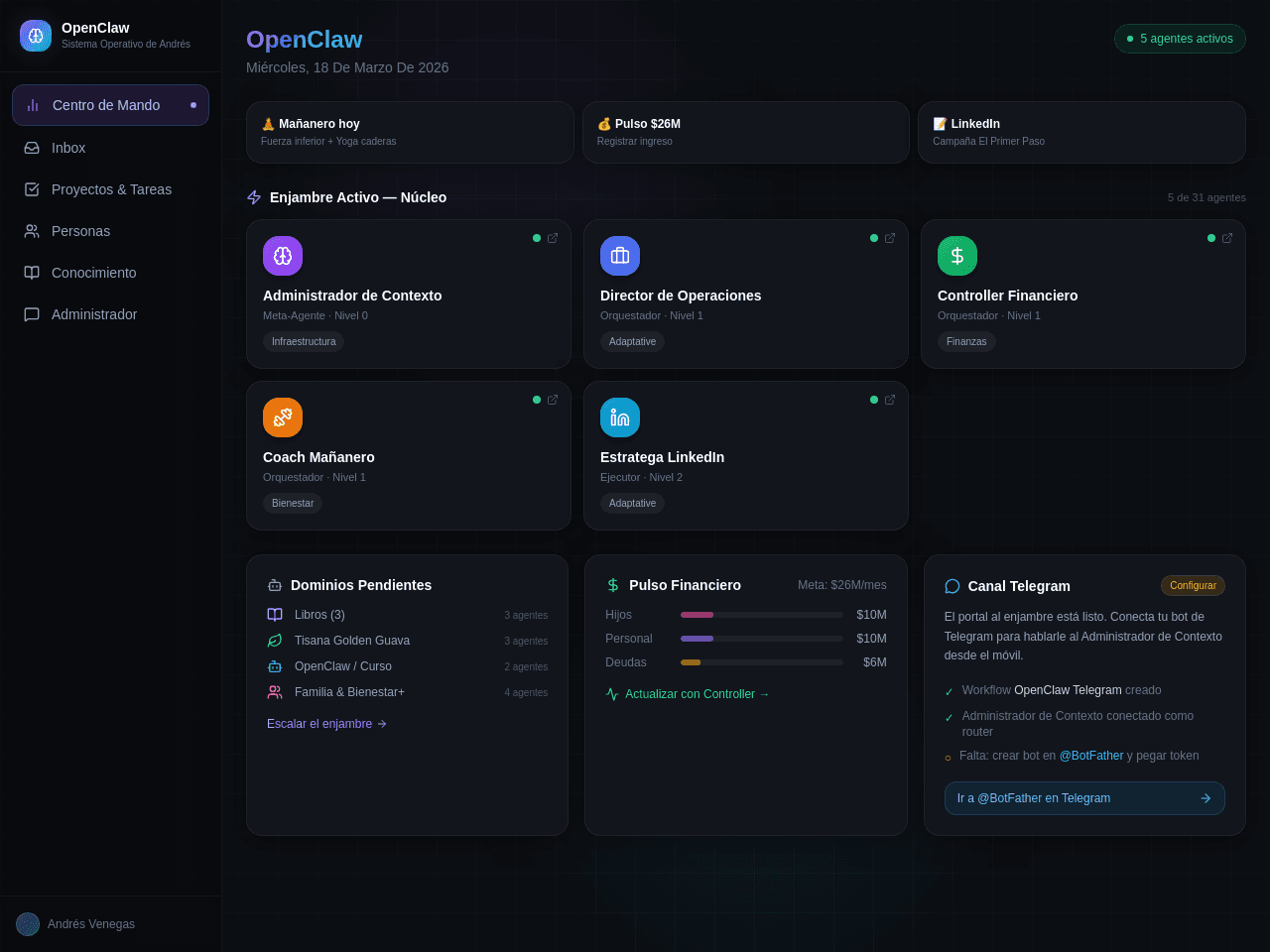This screenshot has height=952, width=1270.
Task: Click the Configurar button in Canal Telegram
Action: (x=1193, y=586)
